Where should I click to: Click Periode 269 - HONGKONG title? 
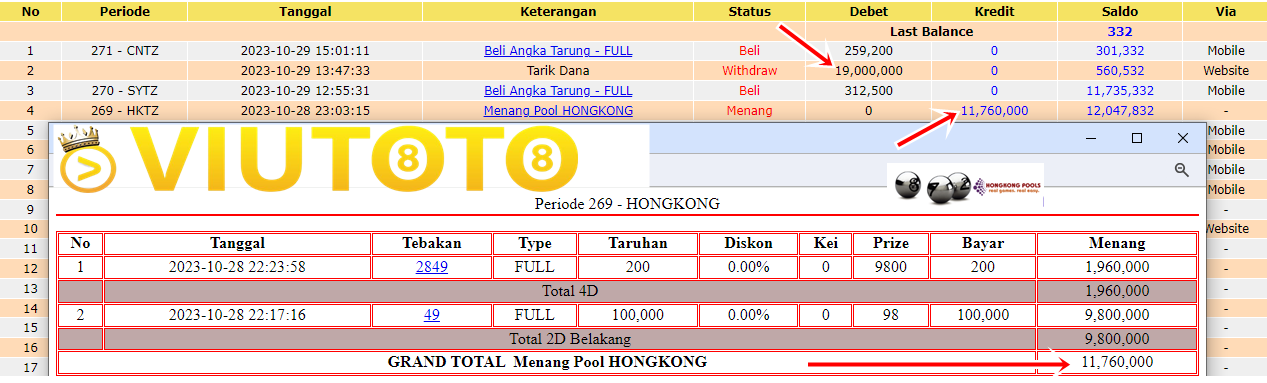pos(627,204)
